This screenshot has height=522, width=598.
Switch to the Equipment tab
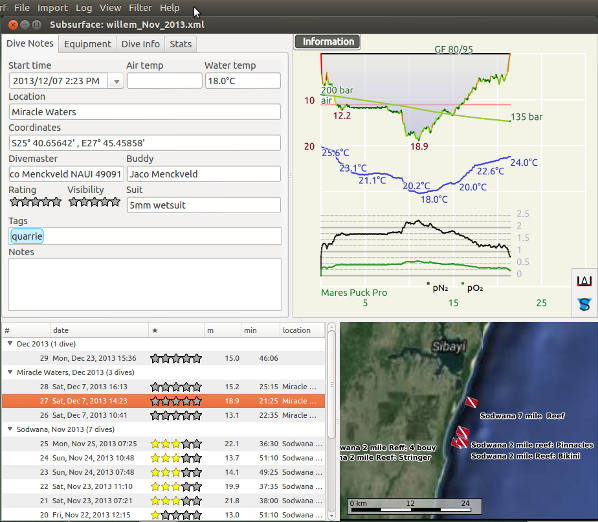[87, 44]
